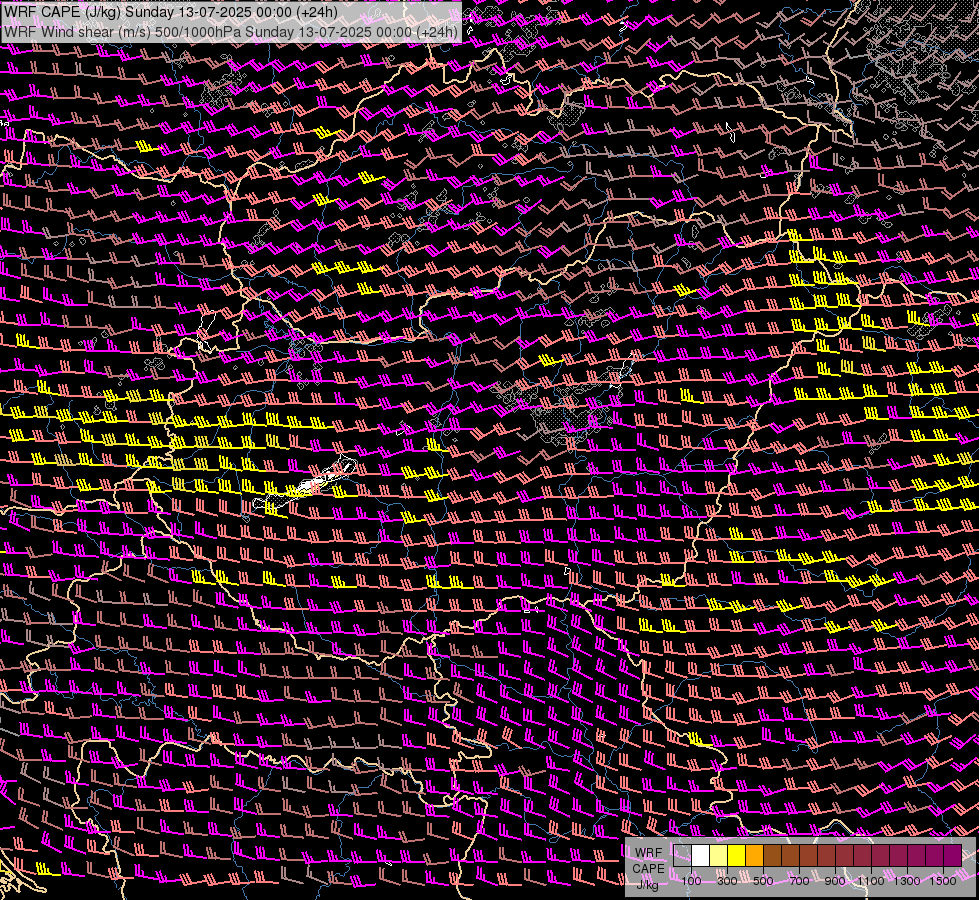
Task: Click the '300' legend tick label
Action: pos(727,881)
